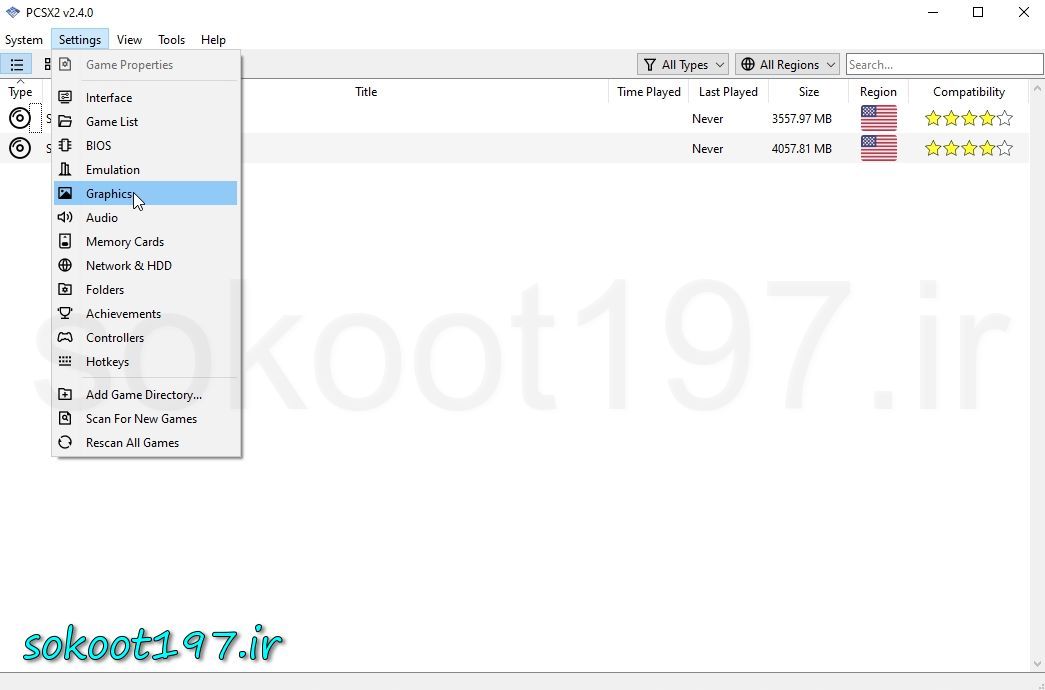1045x690 pixels.
Task: Open the All Types filter dropdown
Action: [683, 65]
